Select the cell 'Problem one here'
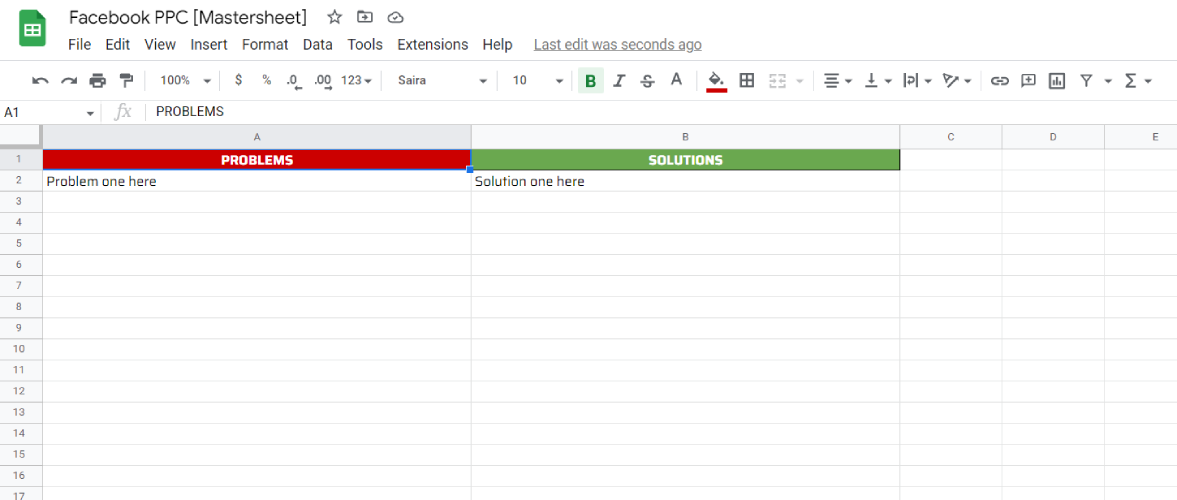Screen dimensions: 1177x500 (257, 181)
